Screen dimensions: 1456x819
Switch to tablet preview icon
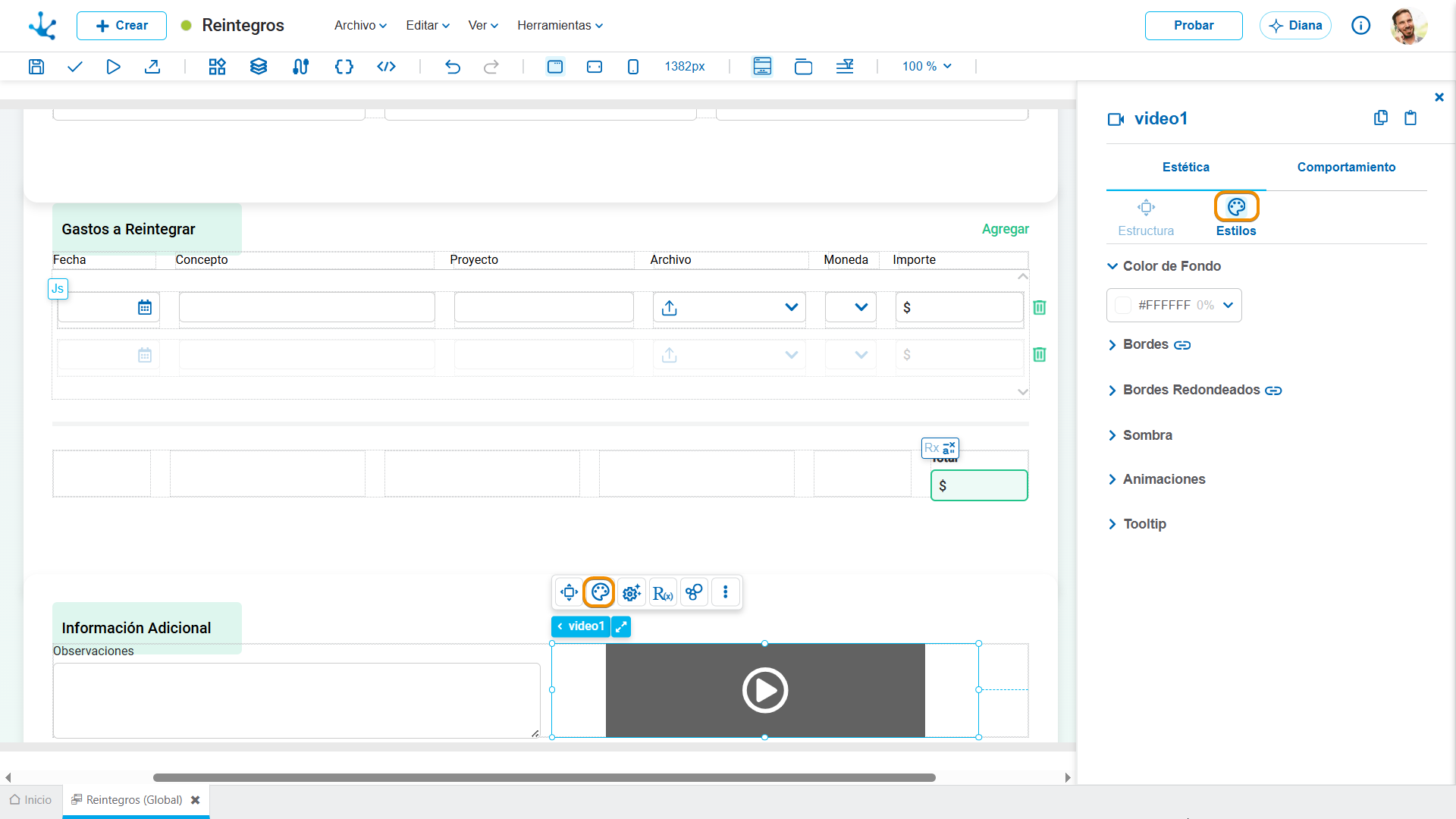coord(595,67)
